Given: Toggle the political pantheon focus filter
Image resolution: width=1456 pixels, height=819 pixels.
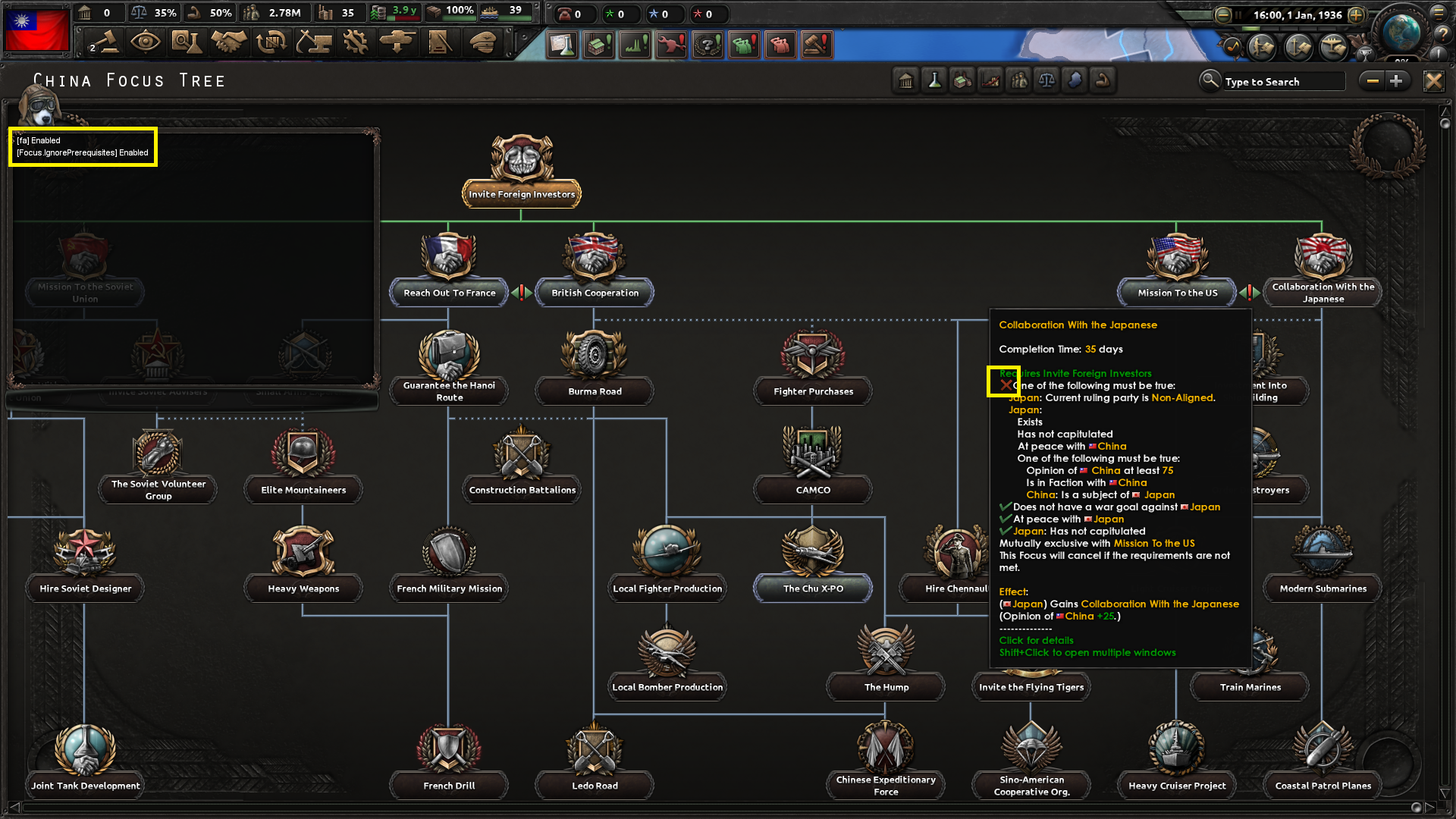Looking at the screenshot, I should tap(906, 81).
